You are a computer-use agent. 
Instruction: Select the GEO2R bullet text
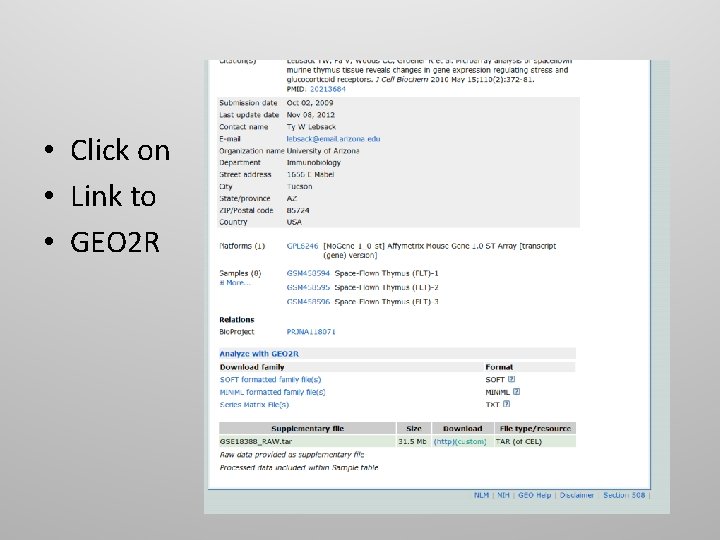(x=115, y=242)
